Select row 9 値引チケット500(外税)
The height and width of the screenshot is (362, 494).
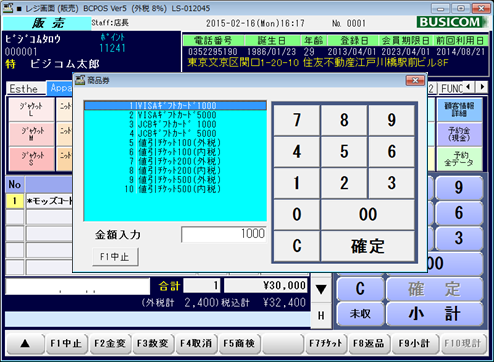coord(175,180)
